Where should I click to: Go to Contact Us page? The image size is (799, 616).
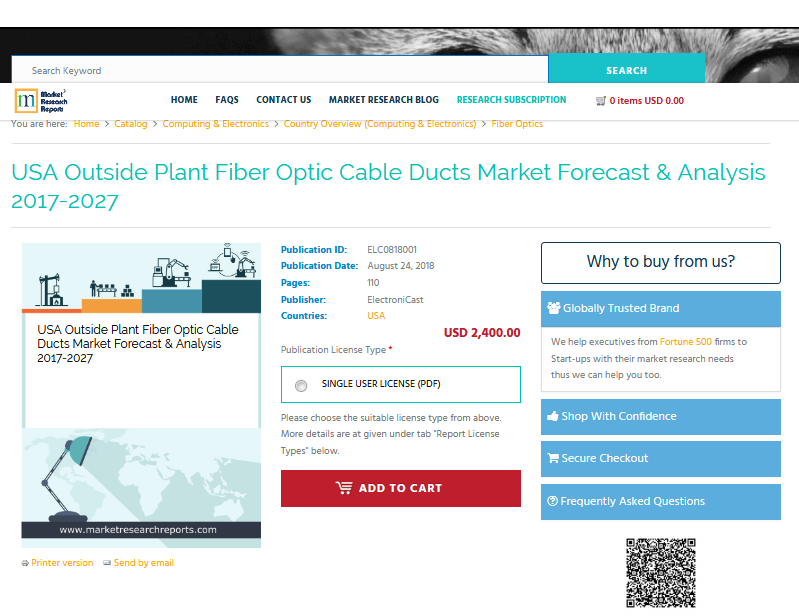pyautogui.click(x=283, y=100)
